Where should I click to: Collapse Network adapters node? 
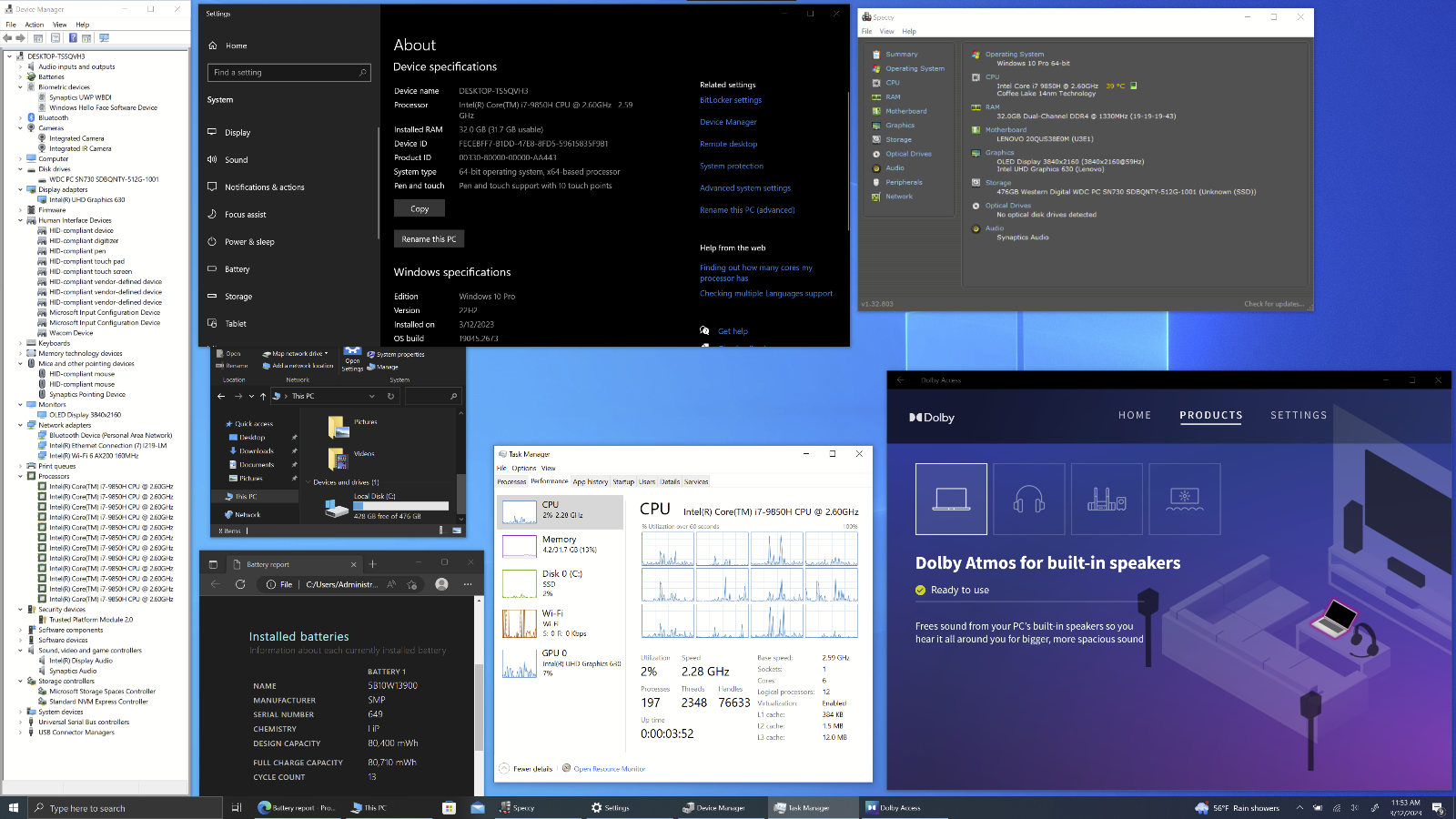pos(20,425)
